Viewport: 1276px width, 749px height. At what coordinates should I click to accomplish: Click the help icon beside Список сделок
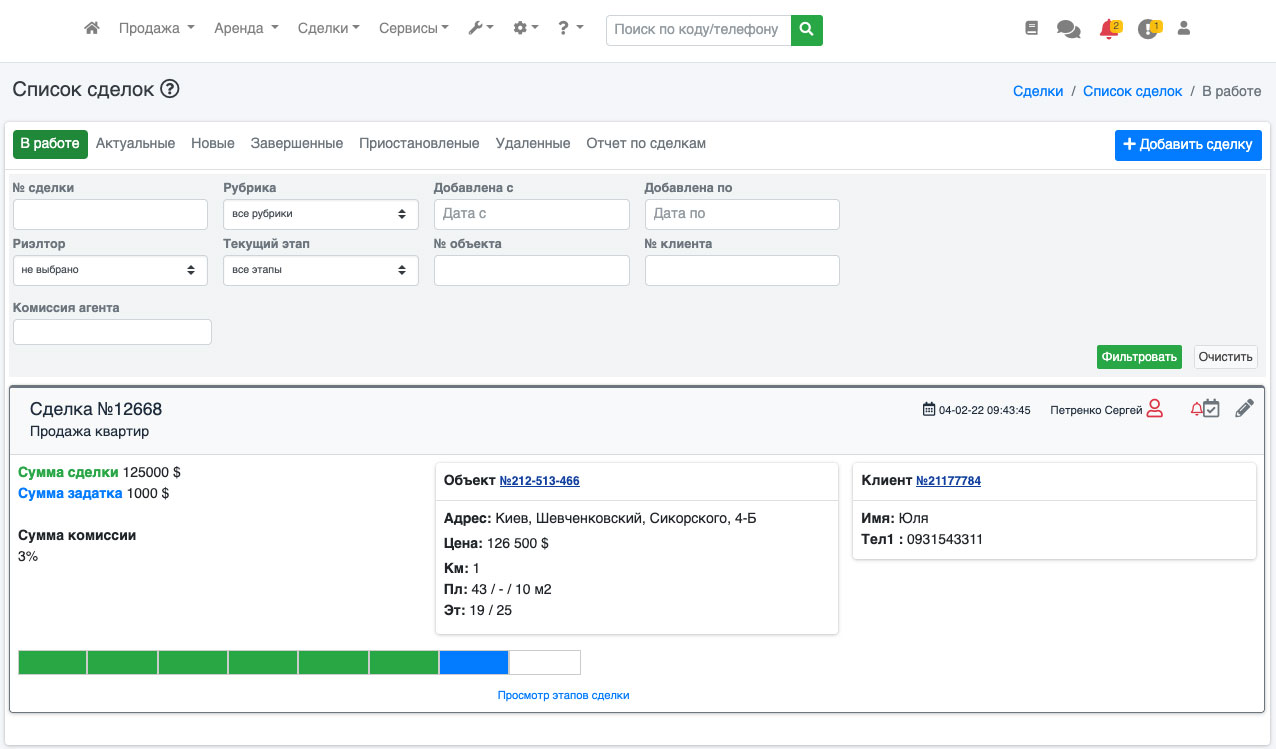tap(170, 89)
